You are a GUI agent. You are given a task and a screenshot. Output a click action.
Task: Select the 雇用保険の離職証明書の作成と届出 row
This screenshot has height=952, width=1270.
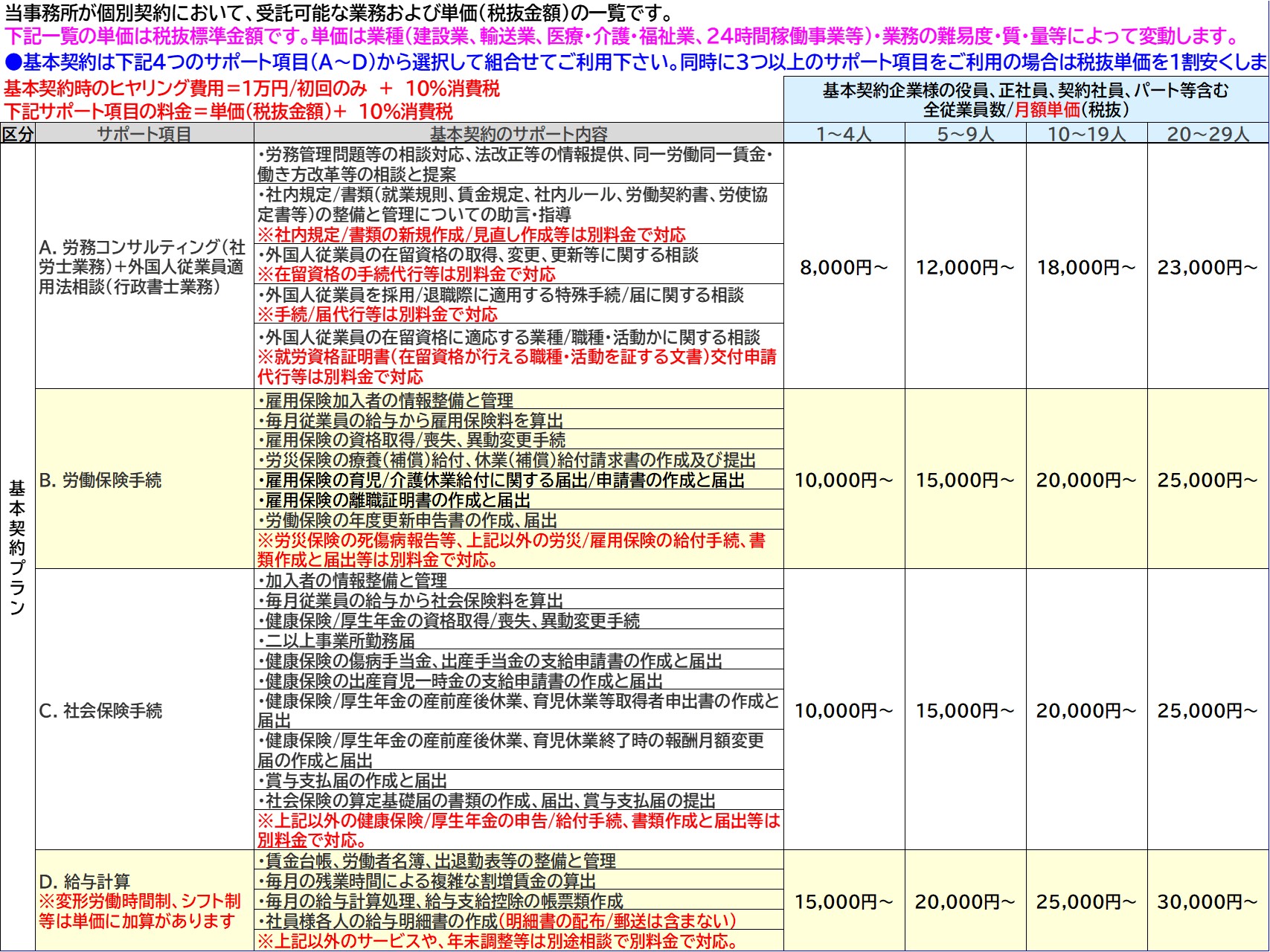coord(398,501)
